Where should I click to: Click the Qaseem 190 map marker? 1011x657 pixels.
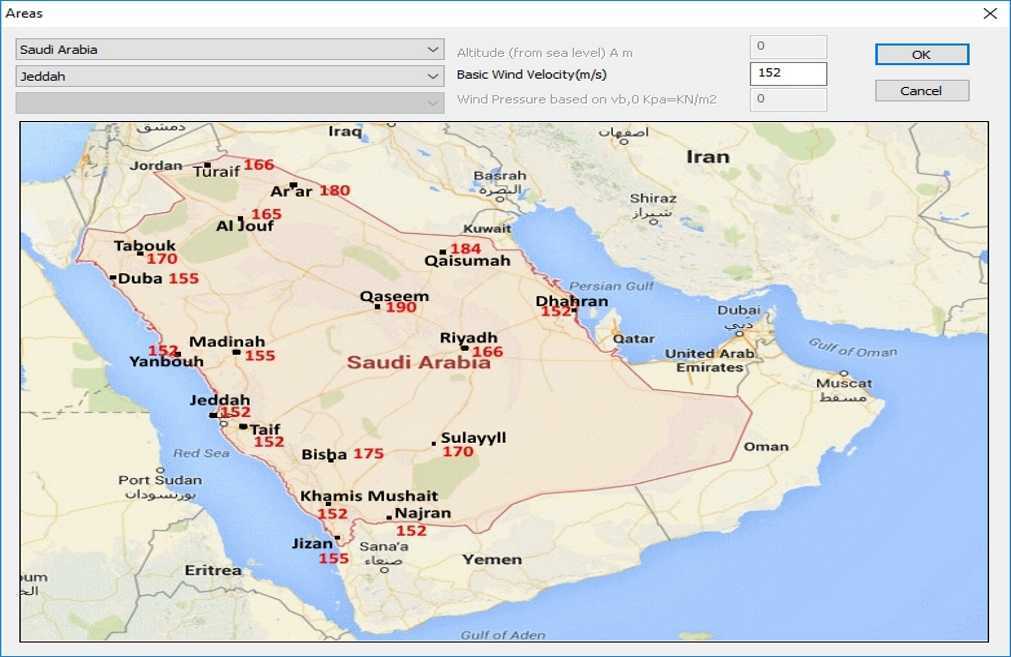378,306
